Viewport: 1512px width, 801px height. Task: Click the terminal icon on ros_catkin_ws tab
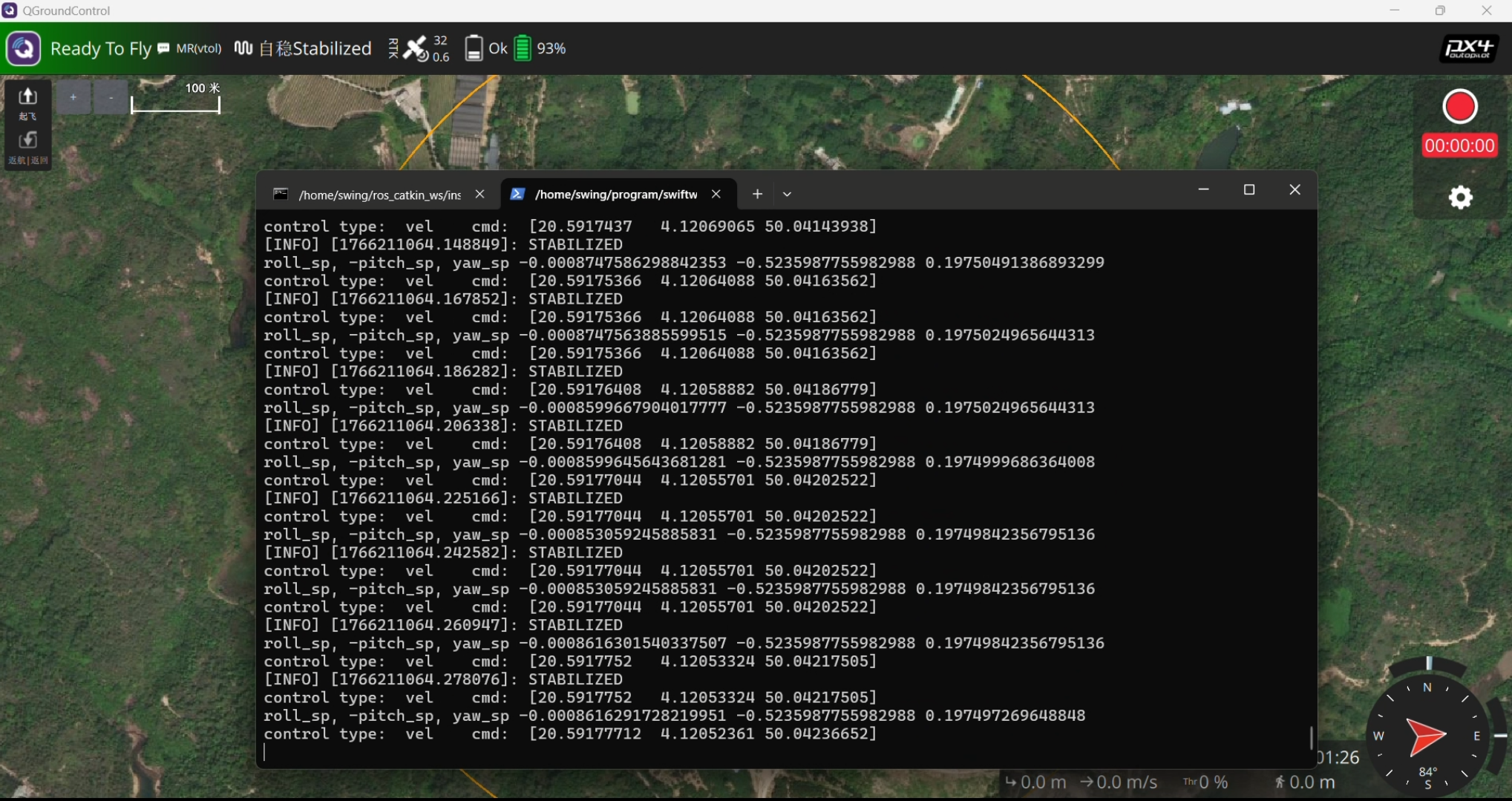pos(281,194)
